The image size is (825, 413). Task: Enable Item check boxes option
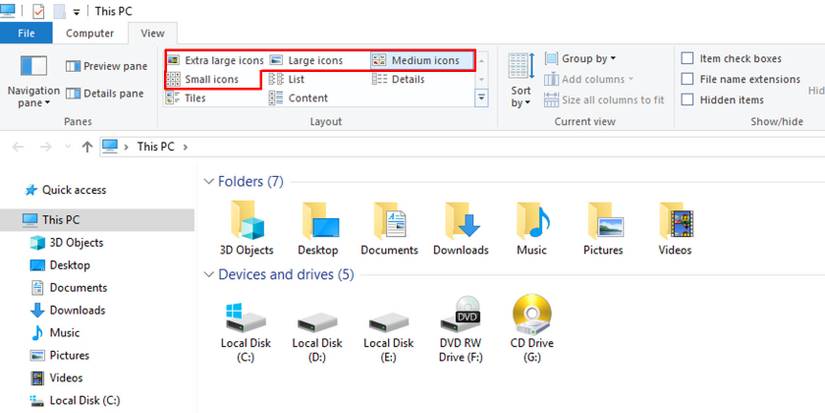click(687, 58)
